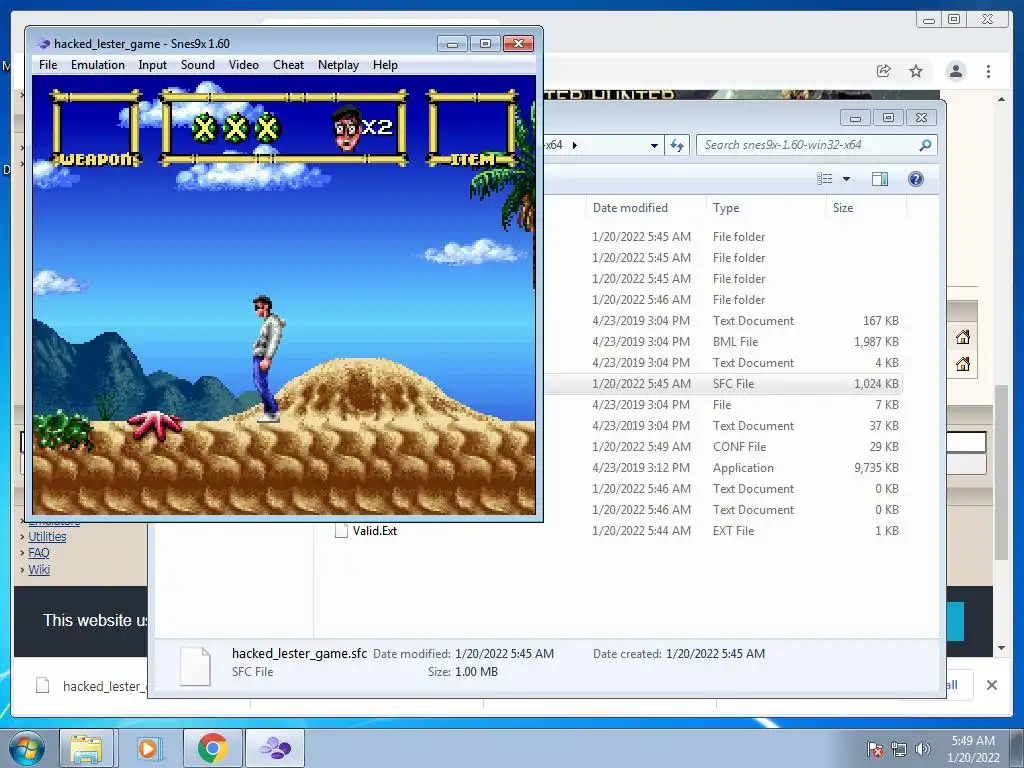Click the hacked_lester_game.sfc name in details pane
Image resolution: width=1024 pixels, height=768 pixels.
tap(299, 654)
